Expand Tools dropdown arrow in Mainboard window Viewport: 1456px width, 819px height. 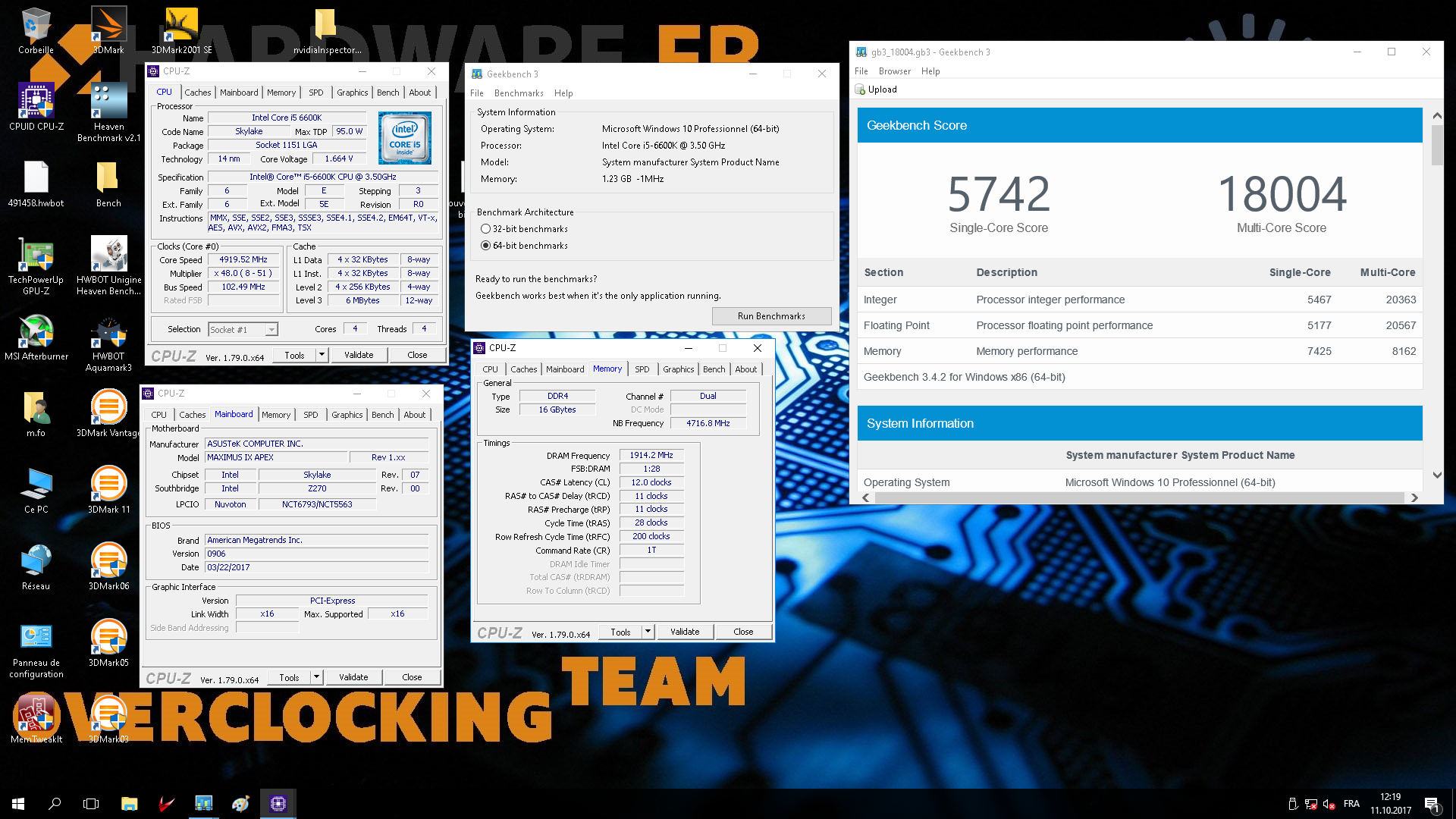click(x=316, y=677)
